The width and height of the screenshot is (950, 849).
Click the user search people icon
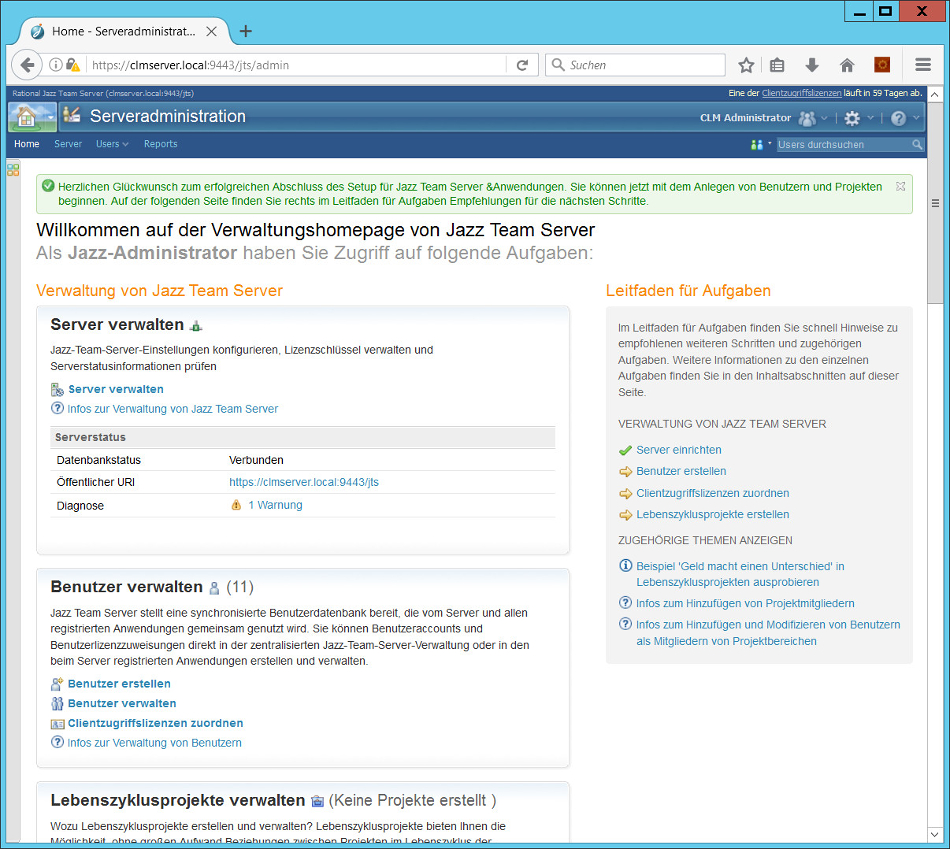[756, 144]
